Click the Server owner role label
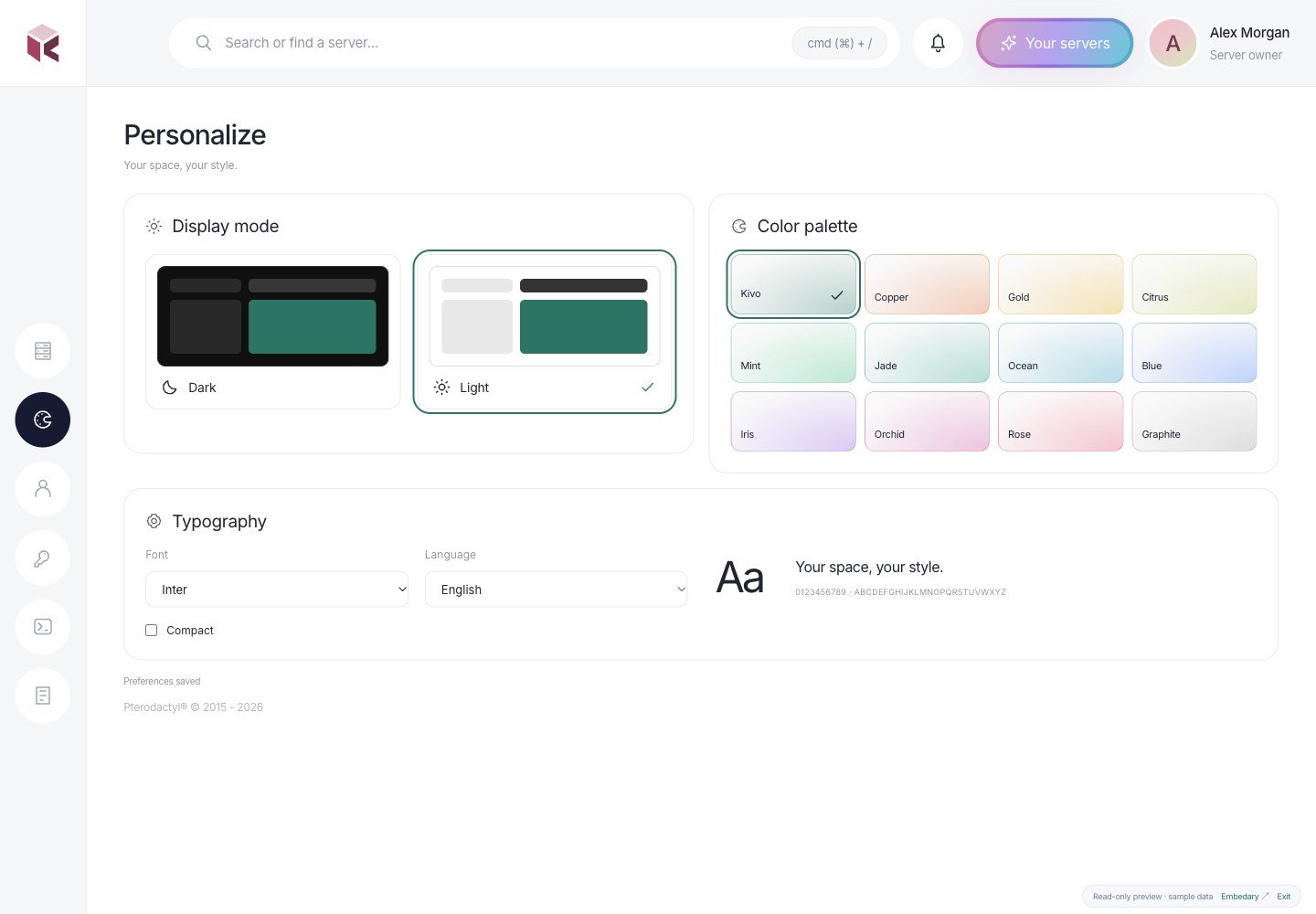 pyautogui.click(x=1246, y=56)
